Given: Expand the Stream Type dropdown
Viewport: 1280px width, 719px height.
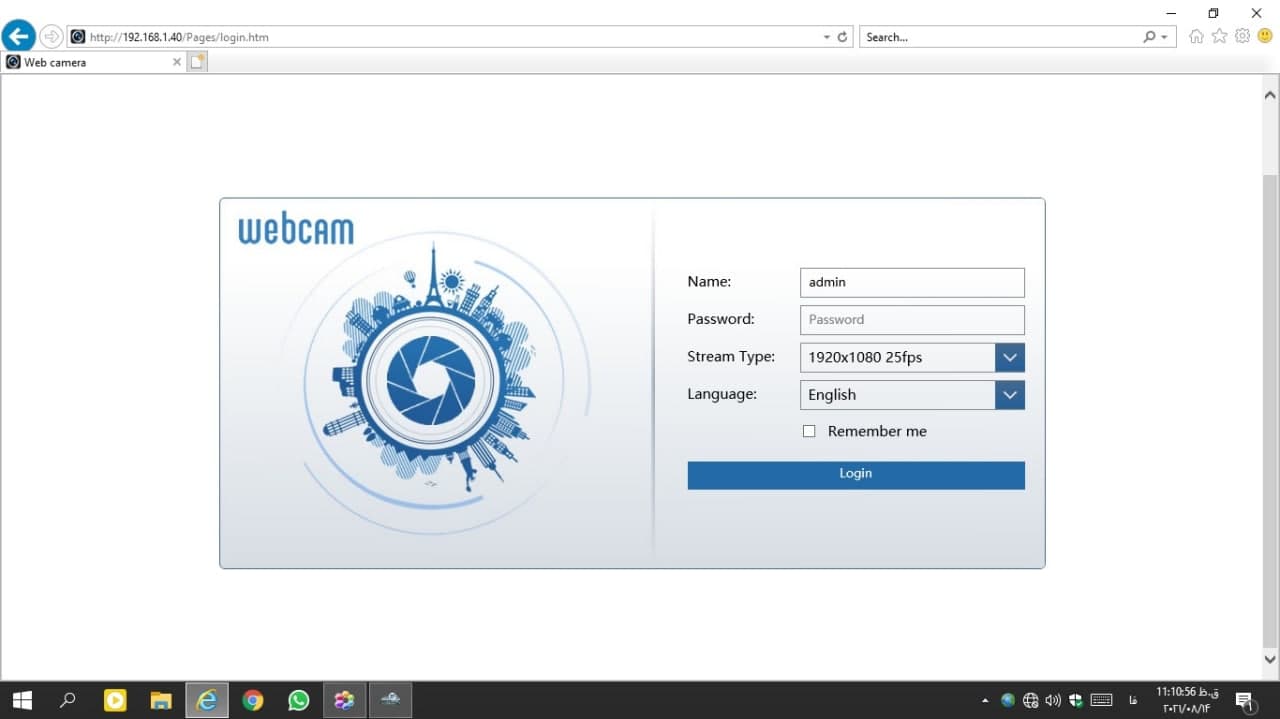Looking at the screenshot, I should click(1010, 357).
